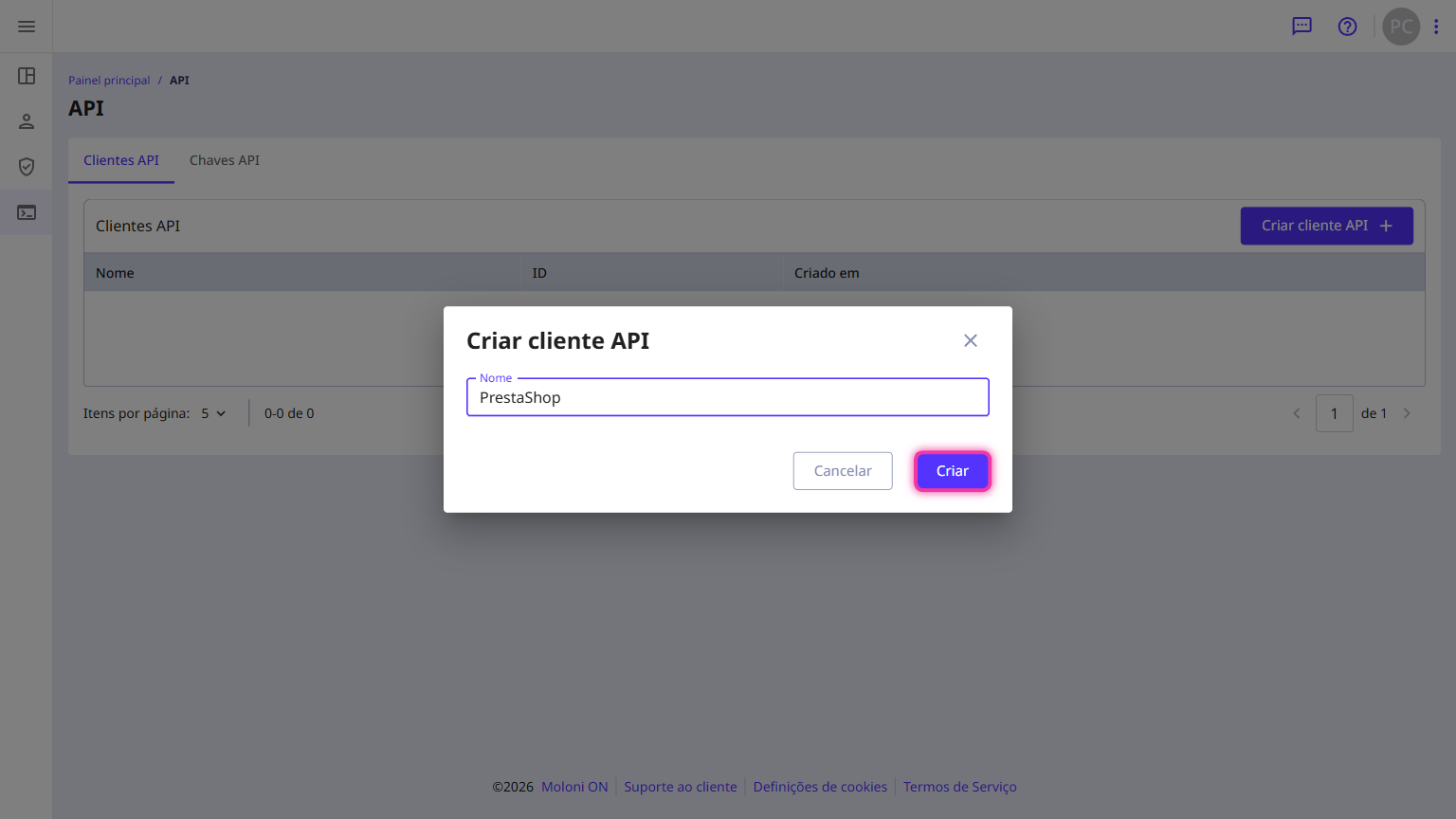Open the Painel principal breadcrumb link
The height and width of the screenshot is (819, 1456).
(109, 81)
